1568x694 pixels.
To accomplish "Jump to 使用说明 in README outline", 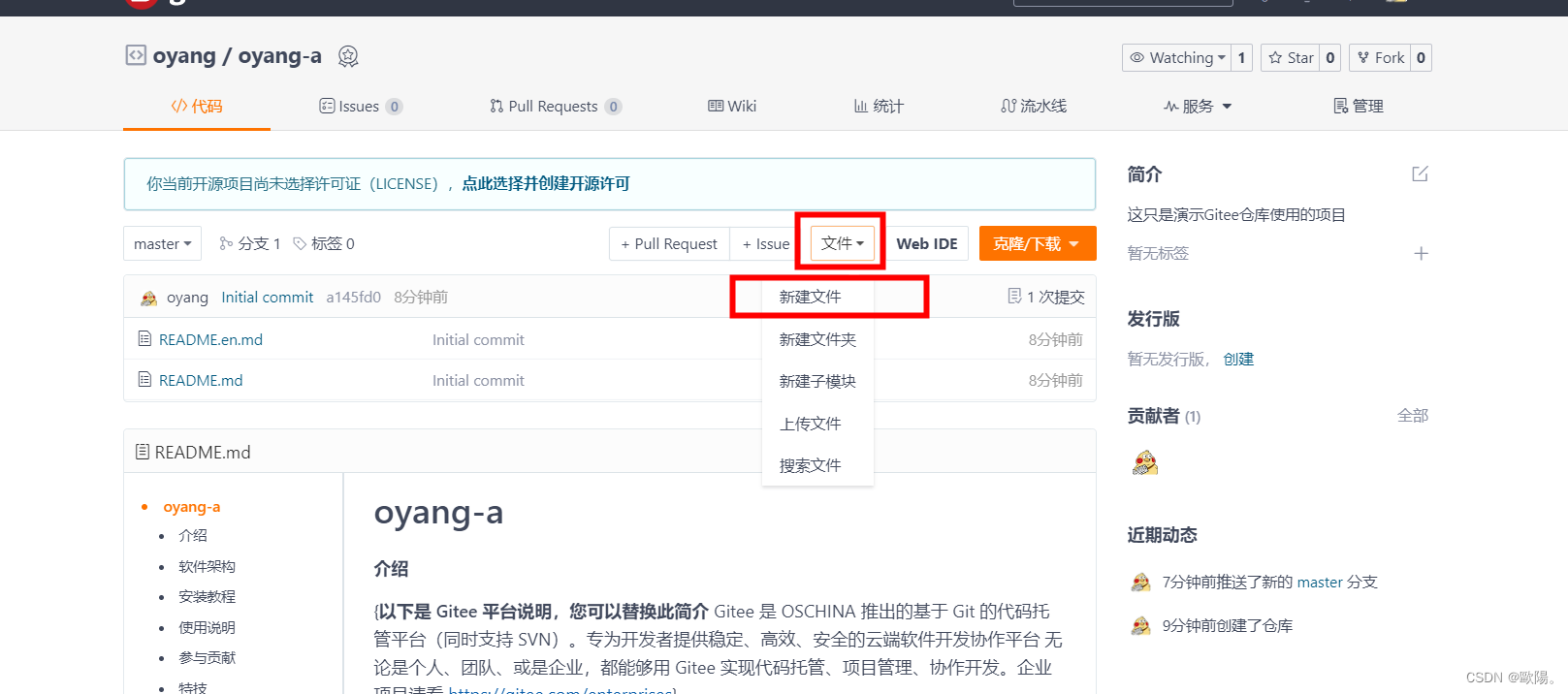I will tap(207, 627).
